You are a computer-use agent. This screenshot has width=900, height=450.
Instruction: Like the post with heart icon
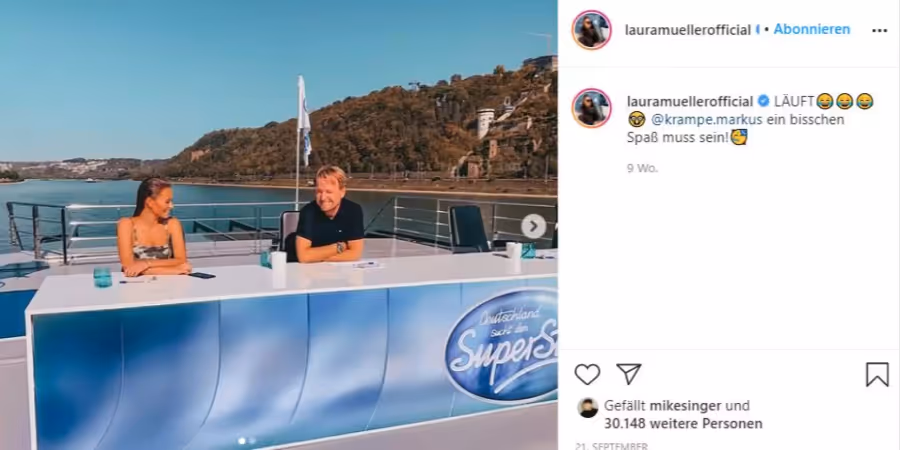point(587,374)
